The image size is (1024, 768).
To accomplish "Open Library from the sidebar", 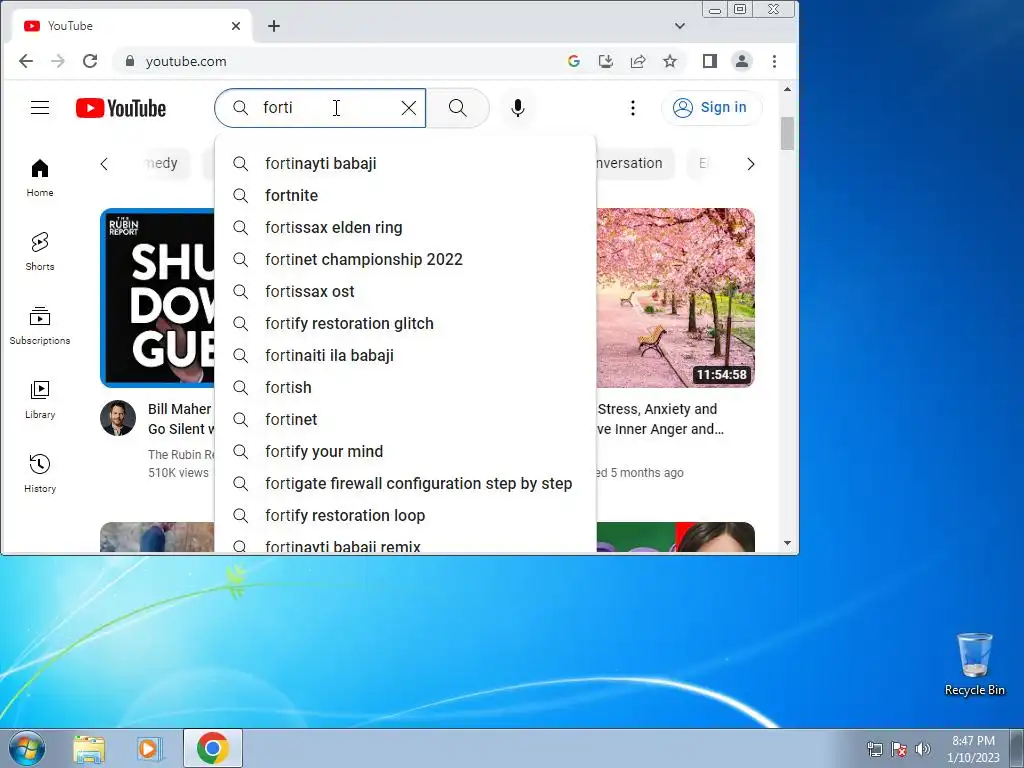I will (x=40, y=400).
